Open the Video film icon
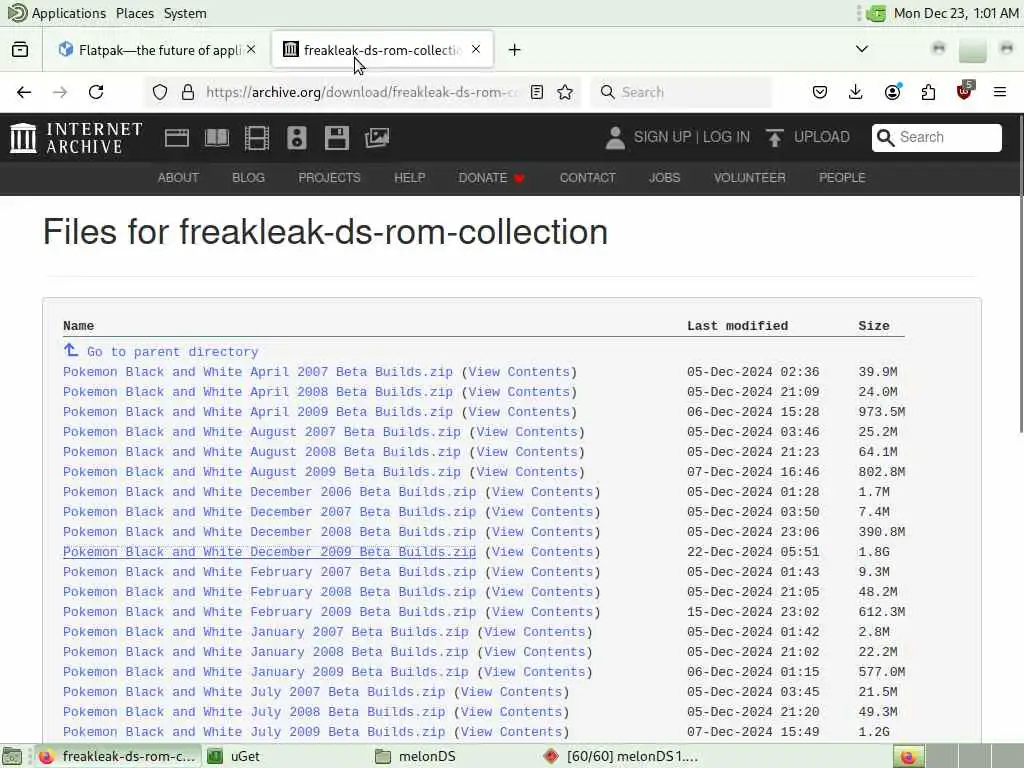This screenshot has width=1024, height=768. point(257,138)
